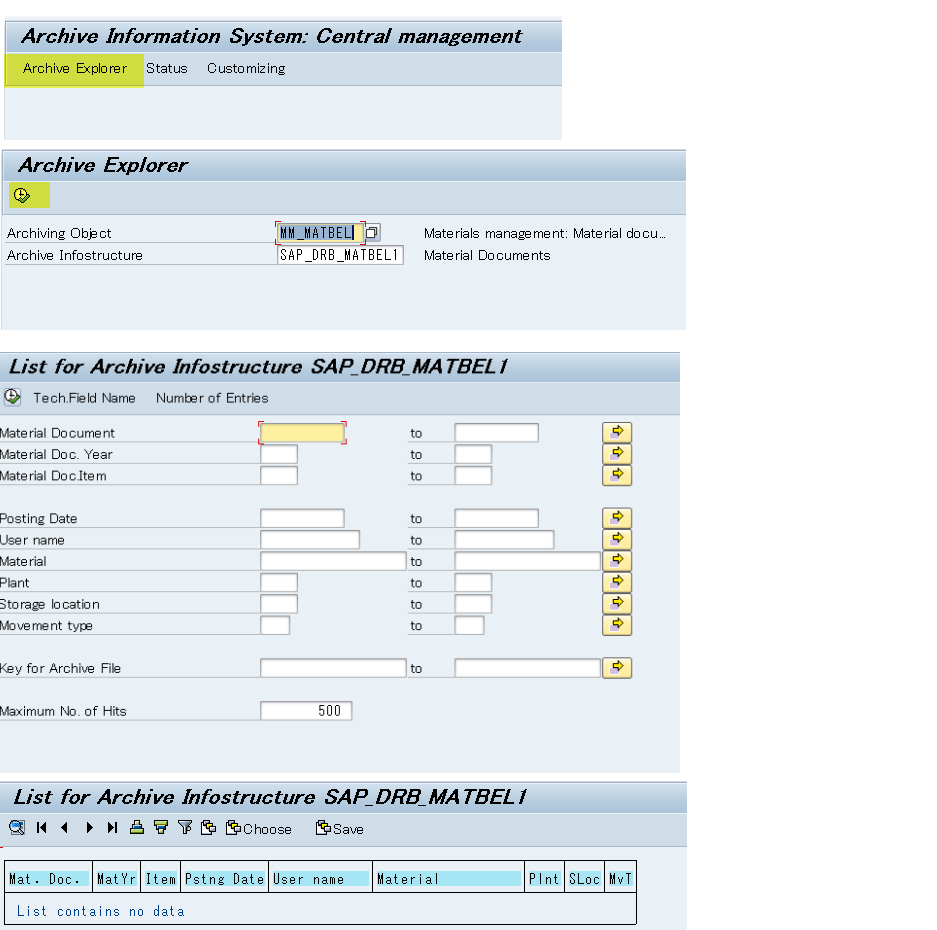Click Plant from-value field
This screenshot has height=930, width=937.
(x=279, y=583)
